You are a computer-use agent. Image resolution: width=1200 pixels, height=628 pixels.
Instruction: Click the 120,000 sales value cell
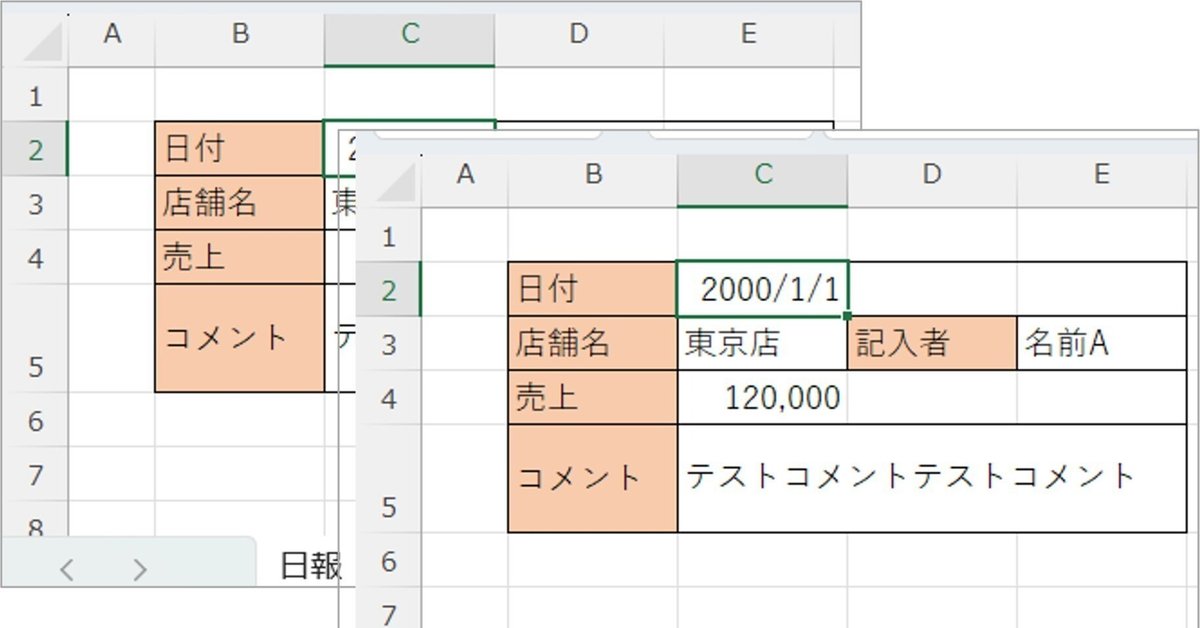tap(780, 398)
